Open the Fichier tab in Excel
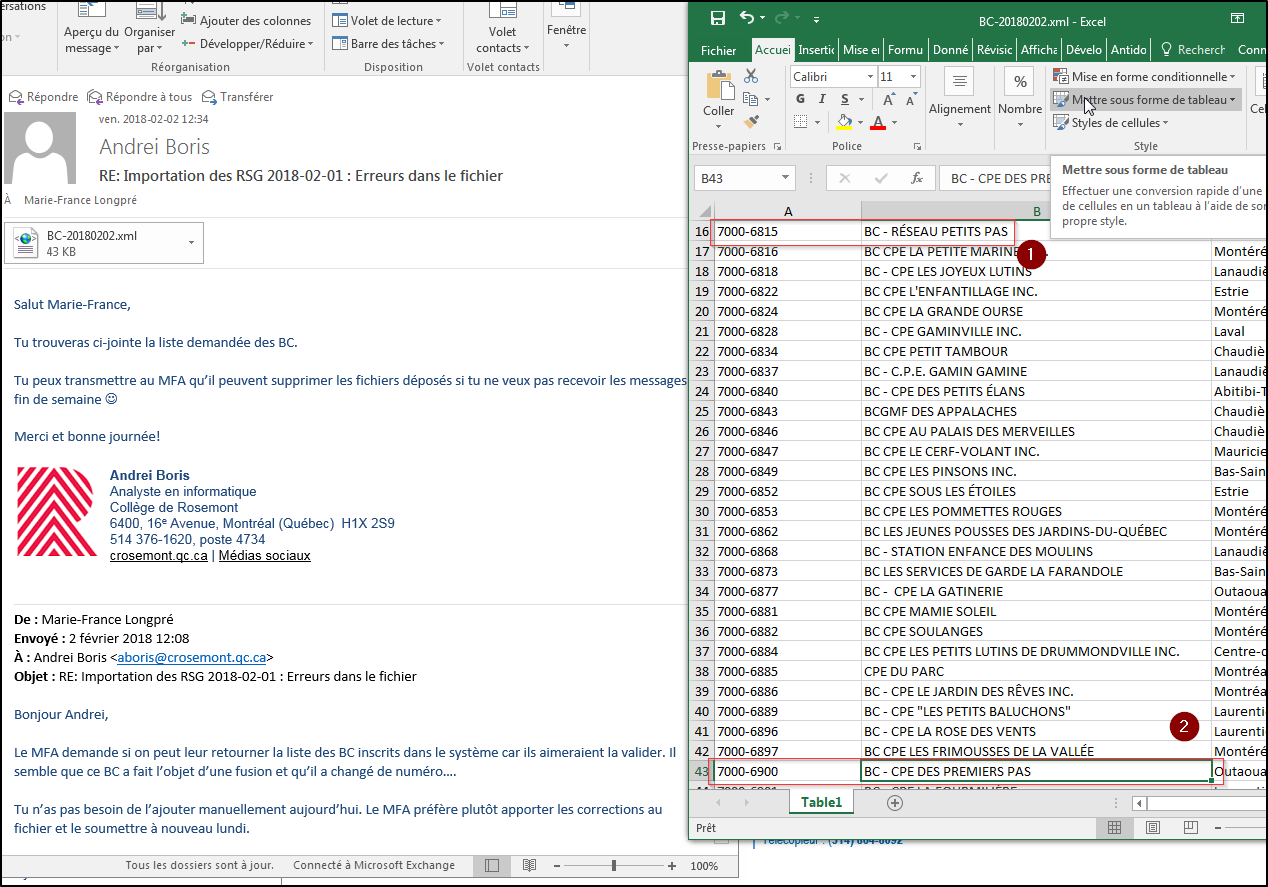 pos(718,50)
